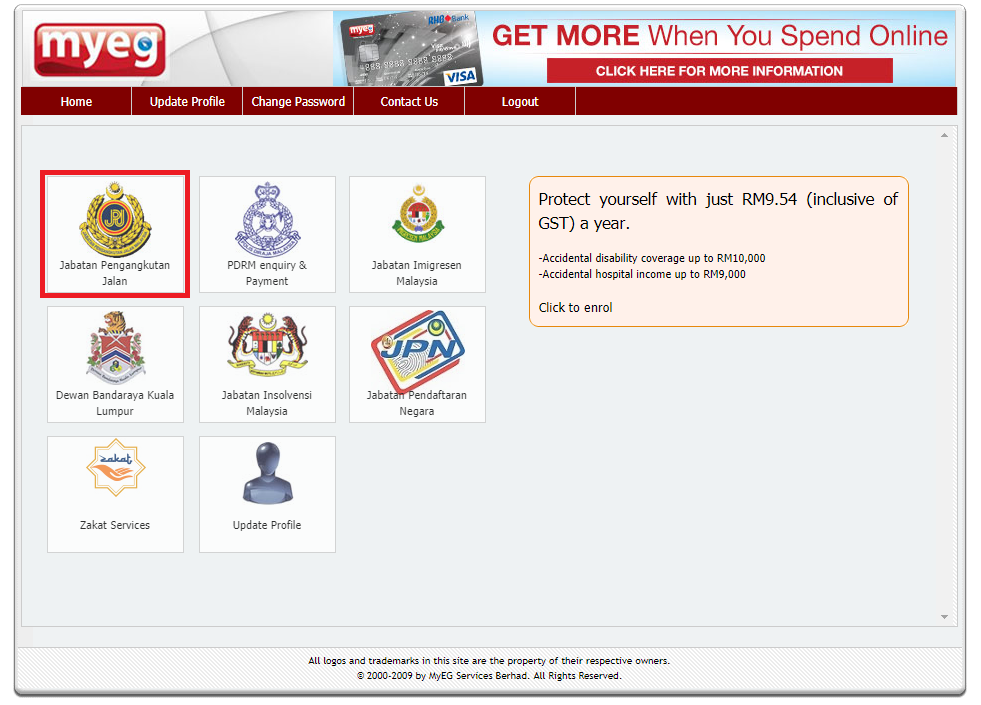Open the RM9.54 insurance promotion box
Viewport: 981px width, 705px height.
click(x=719, y=251)
